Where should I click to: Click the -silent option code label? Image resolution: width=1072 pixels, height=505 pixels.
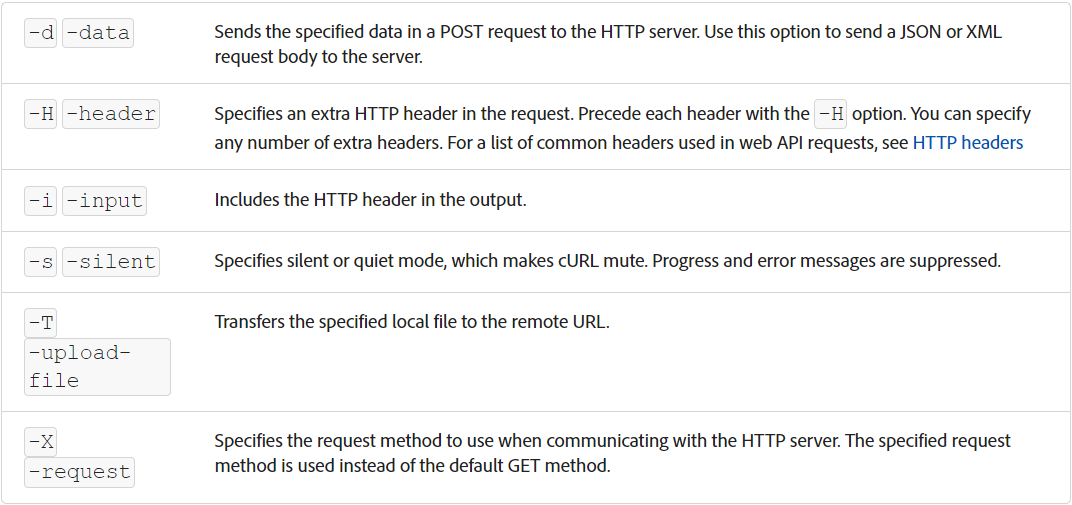pyautogui.click(x=111, y=262)
